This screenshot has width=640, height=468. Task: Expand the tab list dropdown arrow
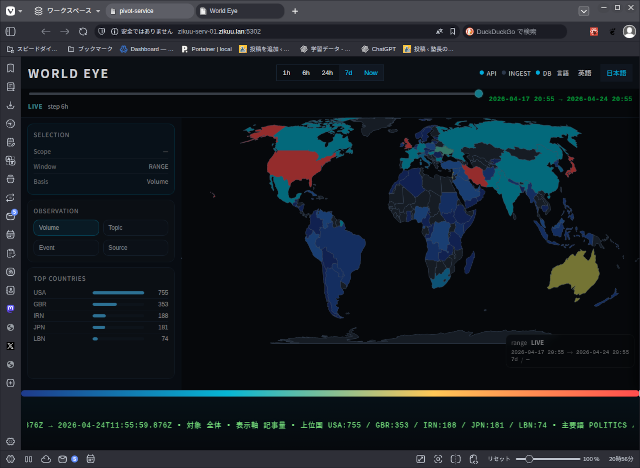coord(583,10)
